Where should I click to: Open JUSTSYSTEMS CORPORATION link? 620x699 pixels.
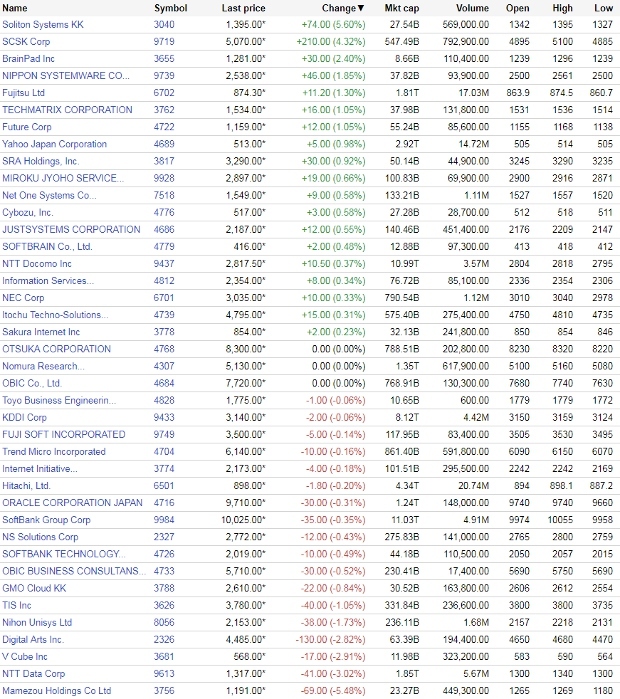[71, 229]
